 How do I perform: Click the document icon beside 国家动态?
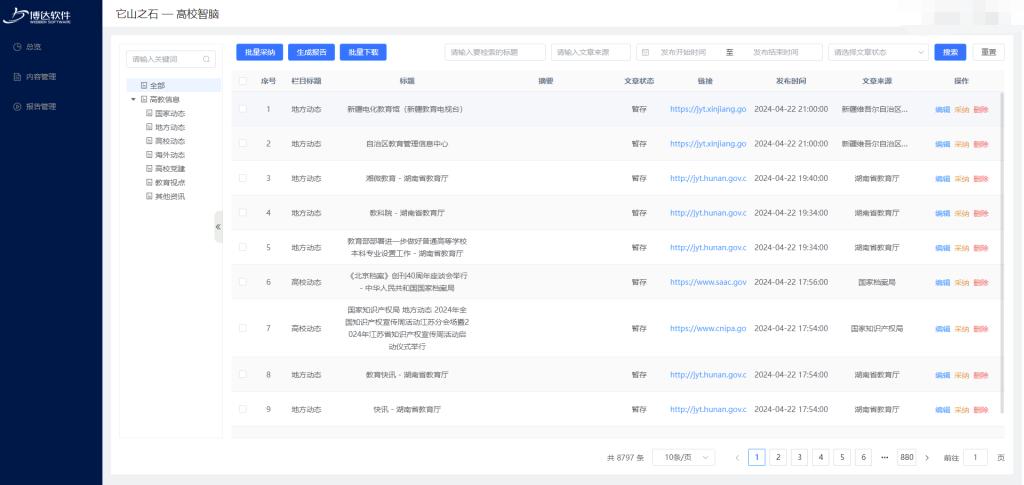149,113
